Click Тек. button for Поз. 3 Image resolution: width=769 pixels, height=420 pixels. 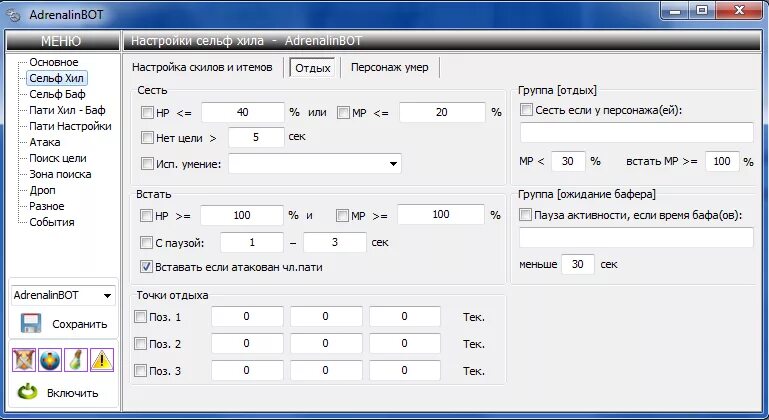tap(474, 371)
